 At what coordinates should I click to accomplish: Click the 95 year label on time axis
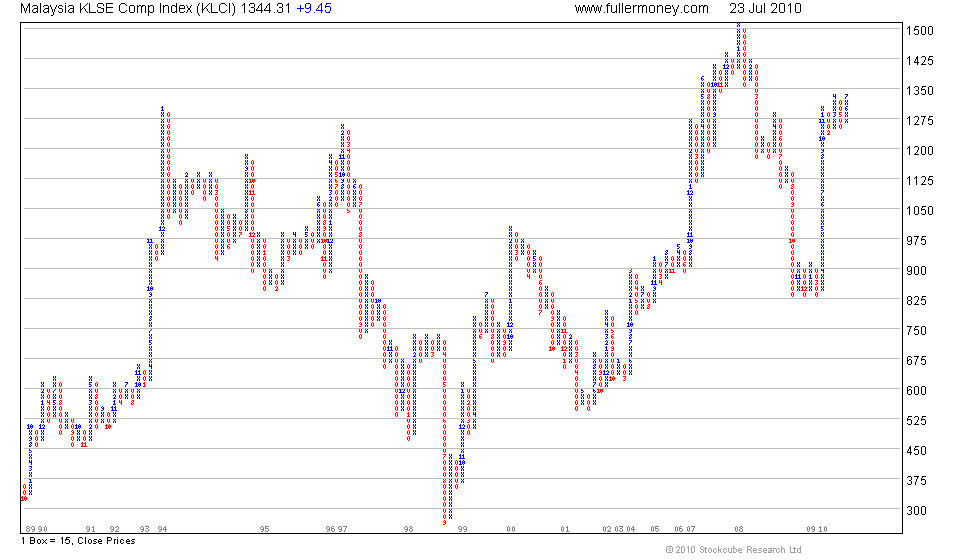click(264, 529)
